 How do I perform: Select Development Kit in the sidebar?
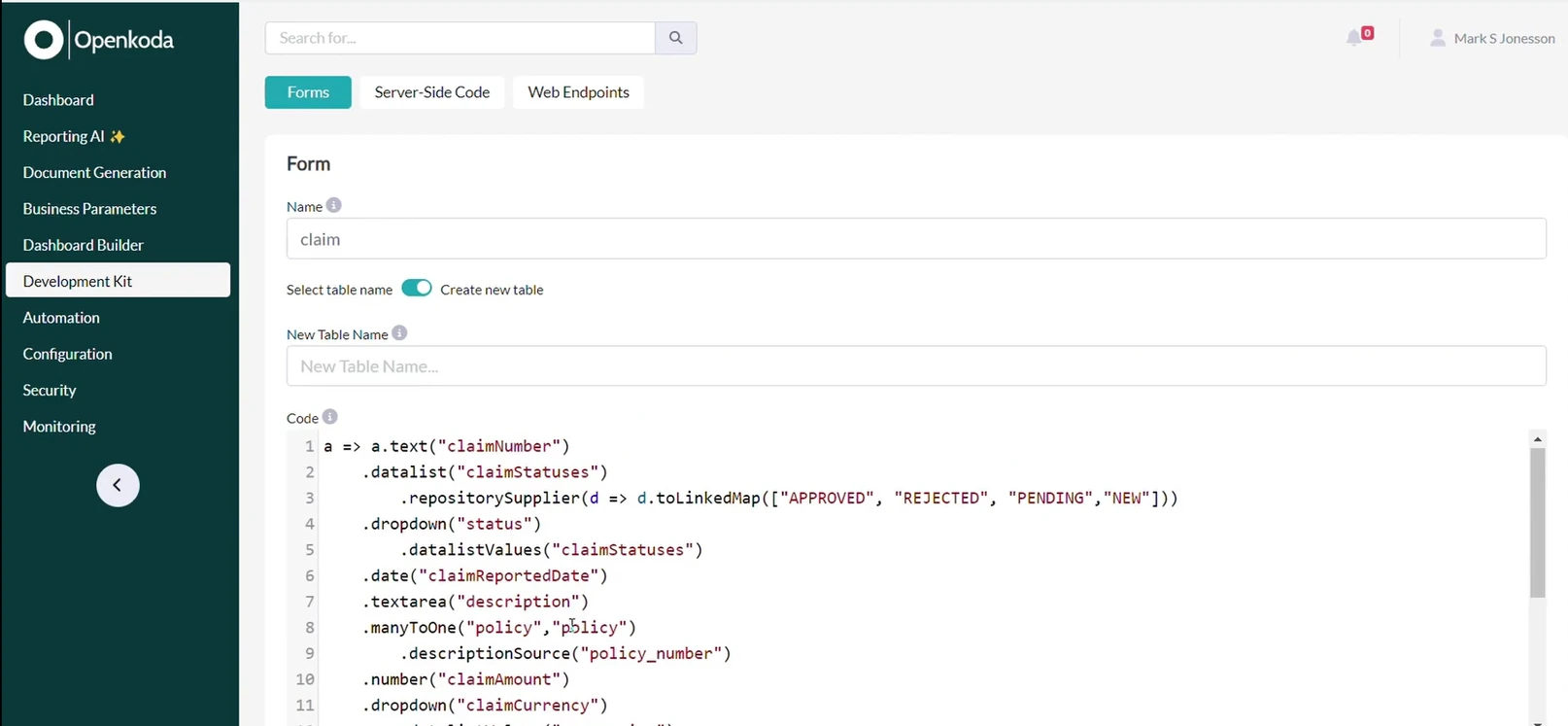point(118,280)
